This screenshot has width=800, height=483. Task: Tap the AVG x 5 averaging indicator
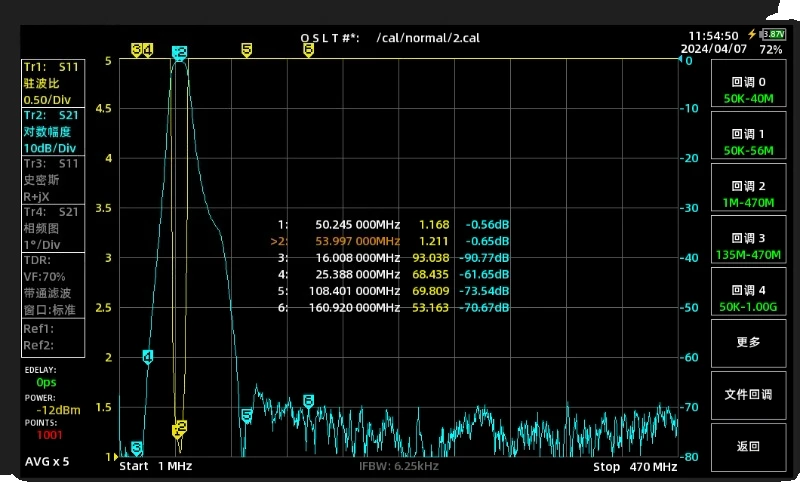47,462
